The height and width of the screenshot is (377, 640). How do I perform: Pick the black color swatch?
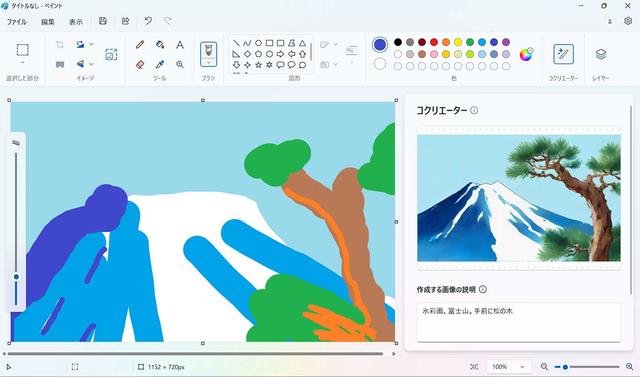pyautogui.click(x=398, y=42)
